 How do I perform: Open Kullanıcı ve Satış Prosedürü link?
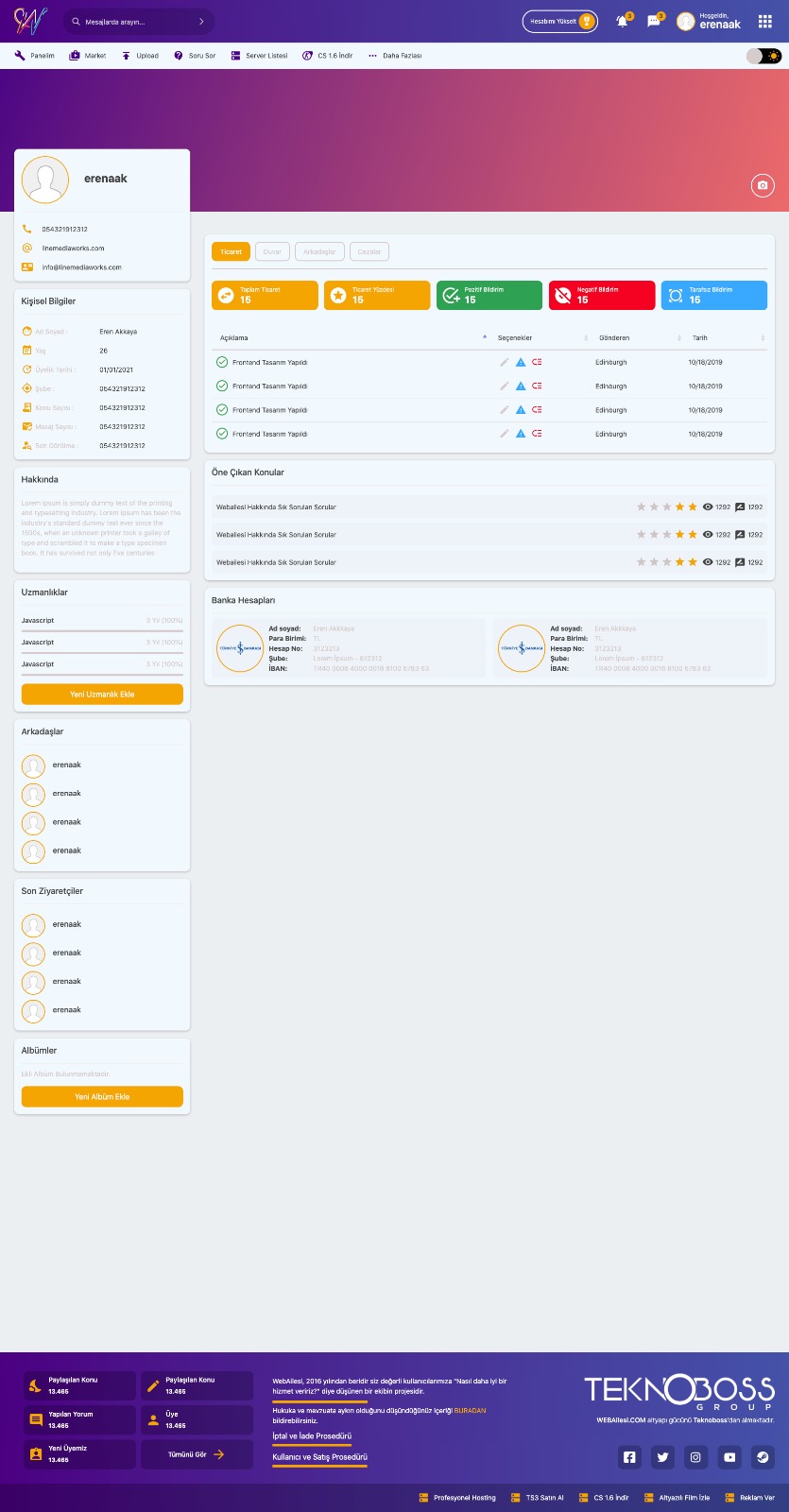tap(319, 1457)
